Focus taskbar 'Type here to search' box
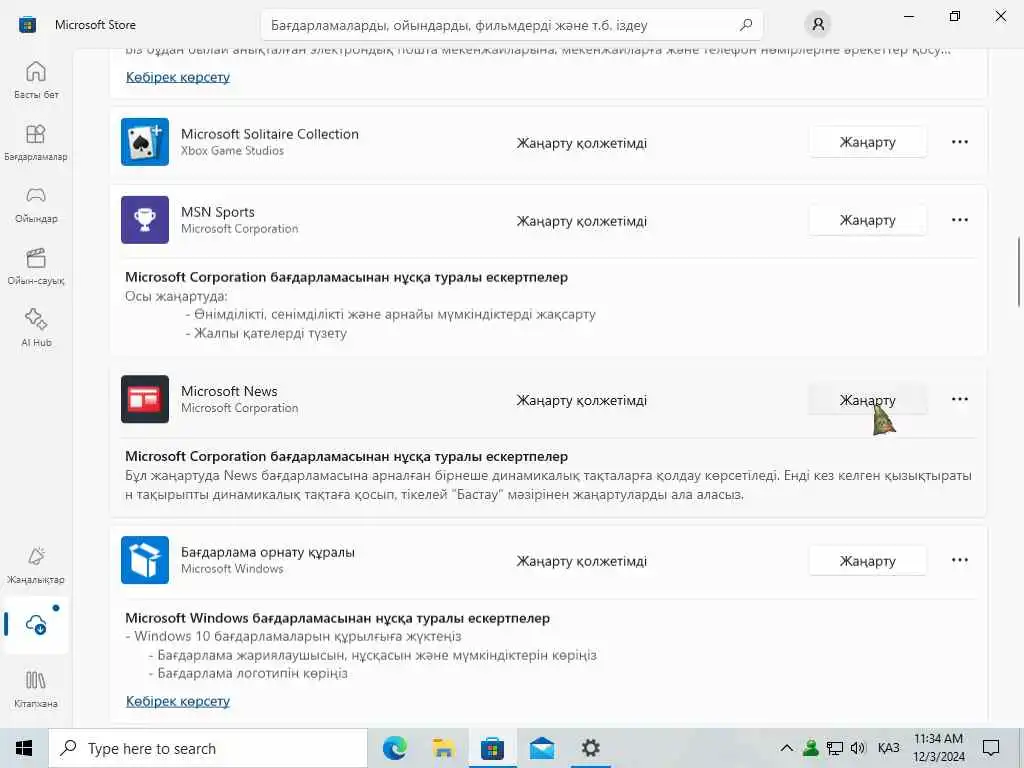This screenshot has height=768, width=1024. [208, 748]
